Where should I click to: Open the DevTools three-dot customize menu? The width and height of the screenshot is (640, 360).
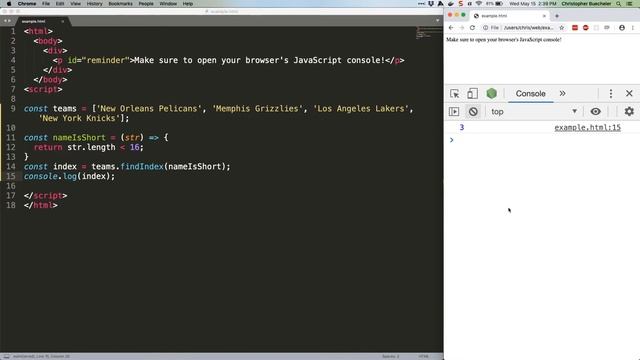(x=611, y=93)
